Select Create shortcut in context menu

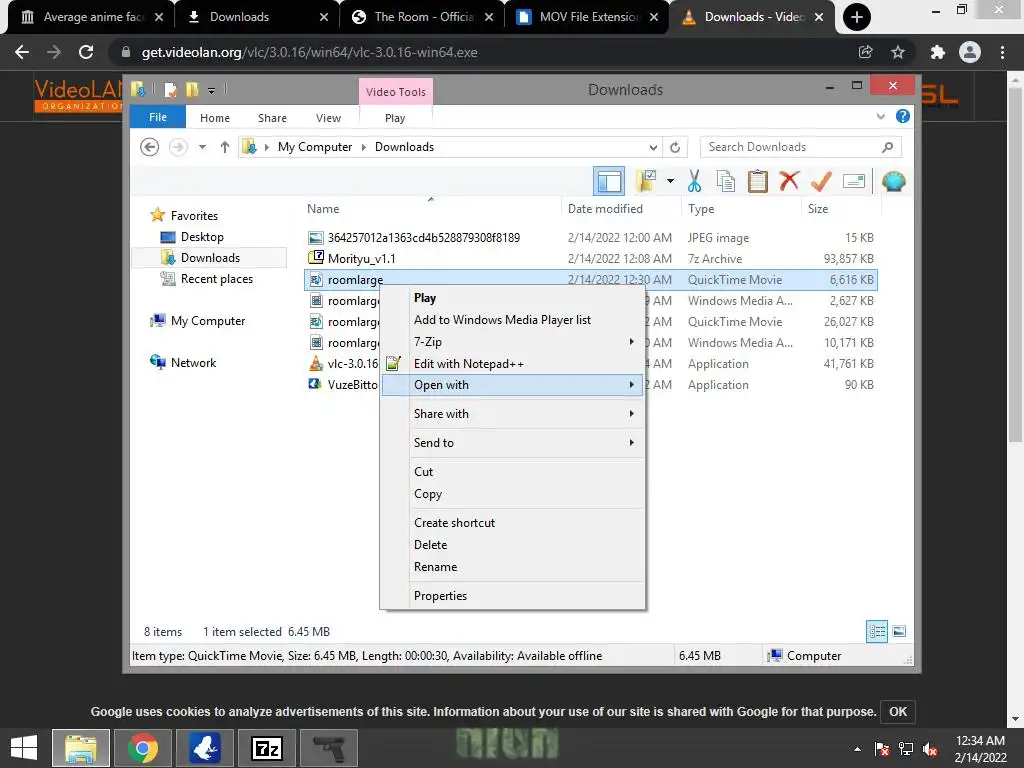pyautogui.click(x=513, y=522)
